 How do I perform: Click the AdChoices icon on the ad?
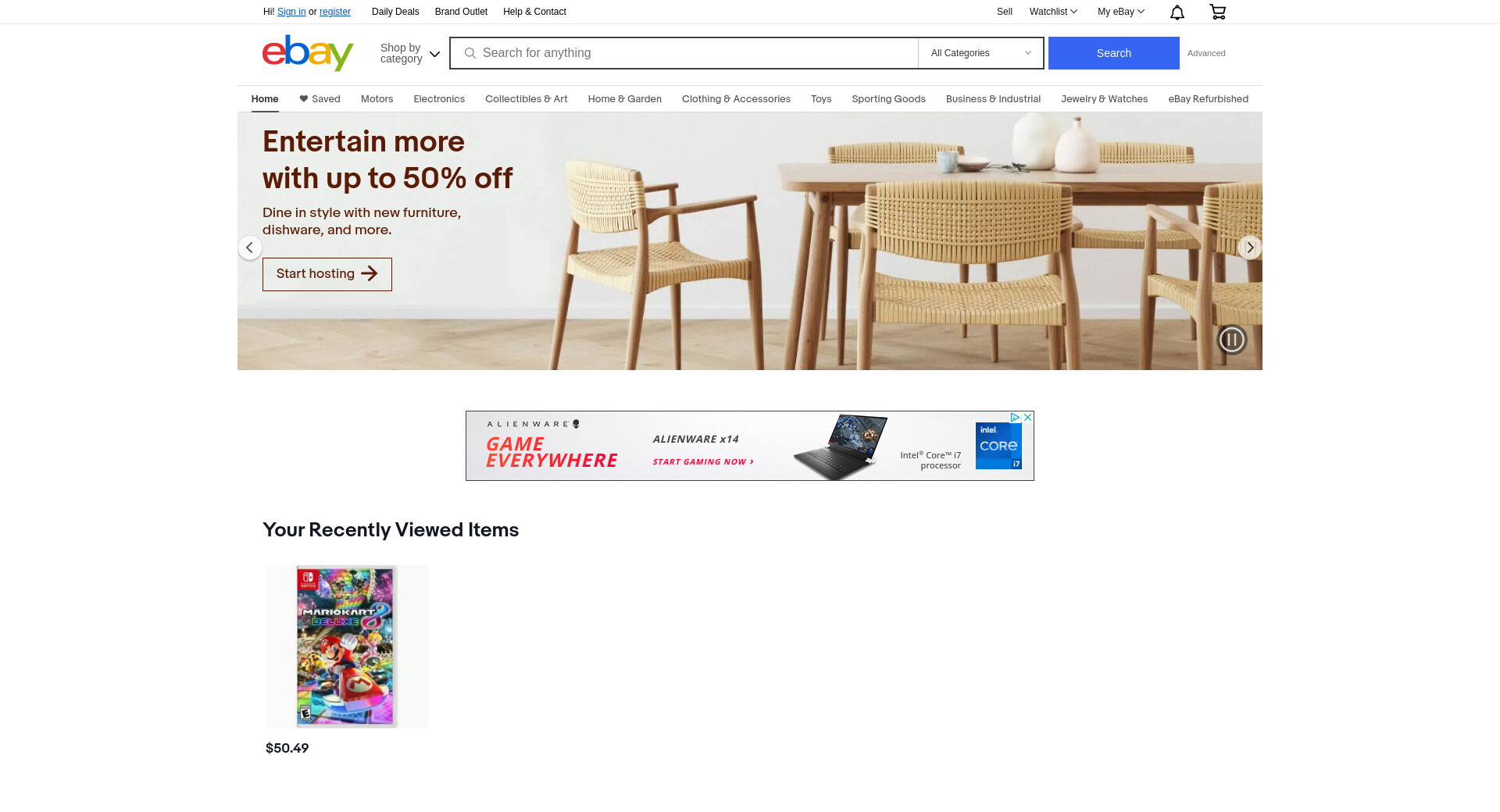1015,418
